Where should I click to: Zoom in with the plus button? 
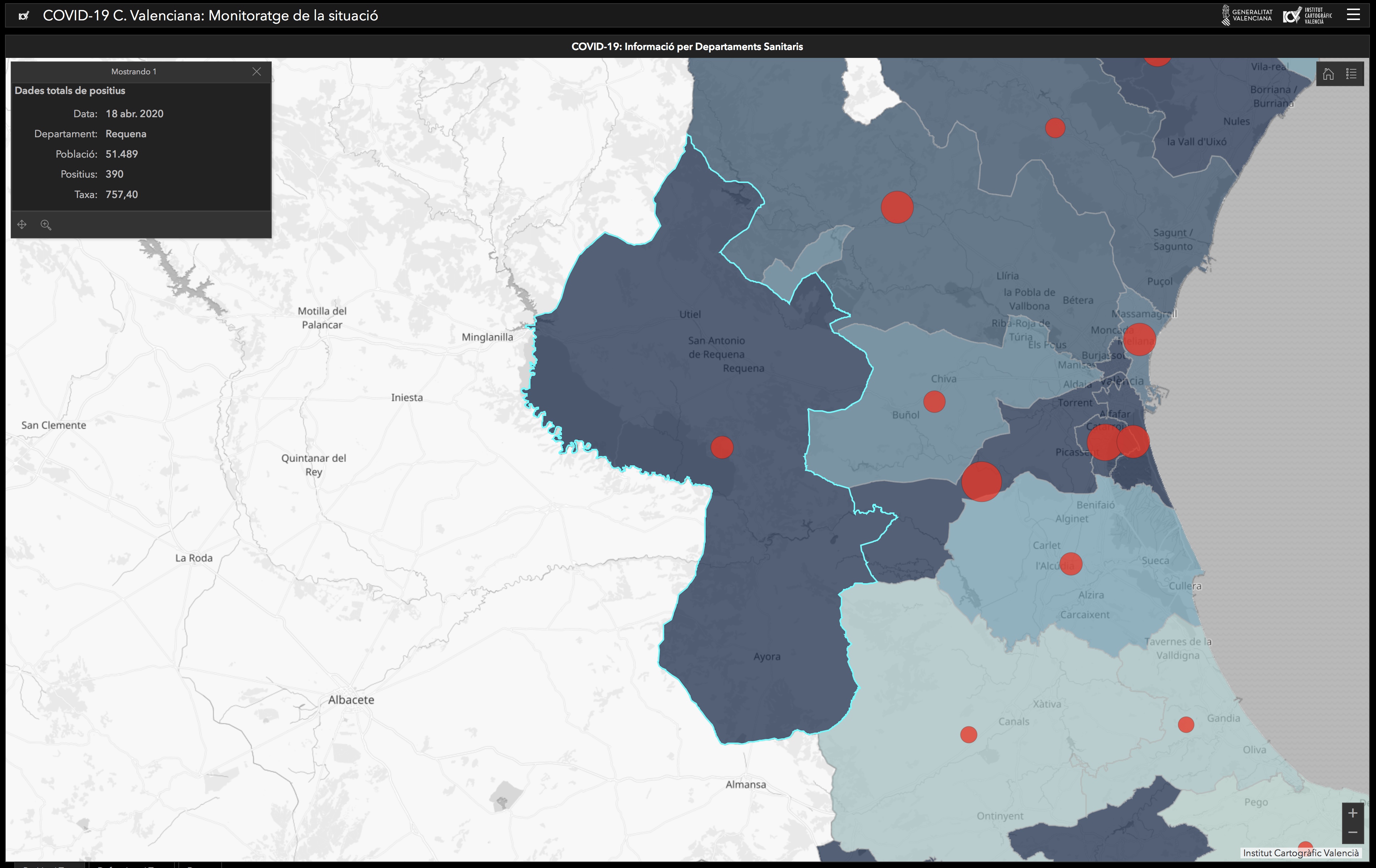(x=1352, y=813)
